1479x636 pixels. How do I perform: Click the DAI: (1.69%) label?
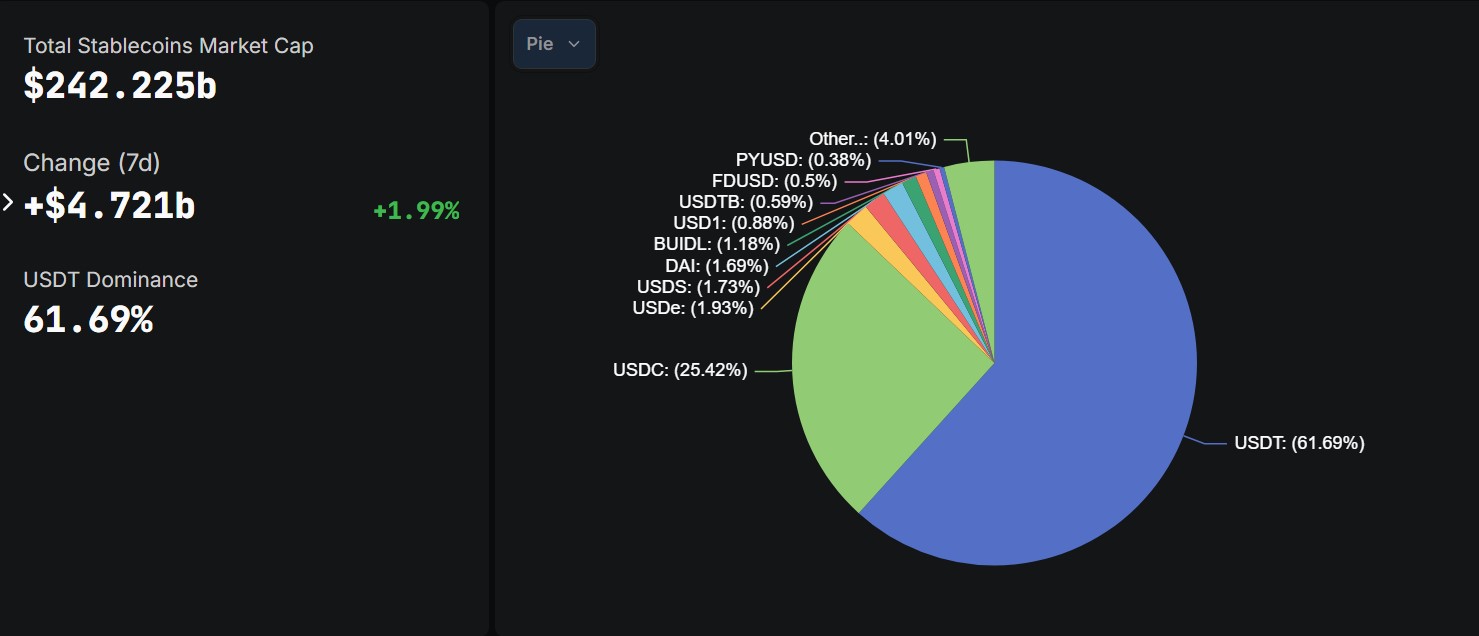tap(717, 266)
